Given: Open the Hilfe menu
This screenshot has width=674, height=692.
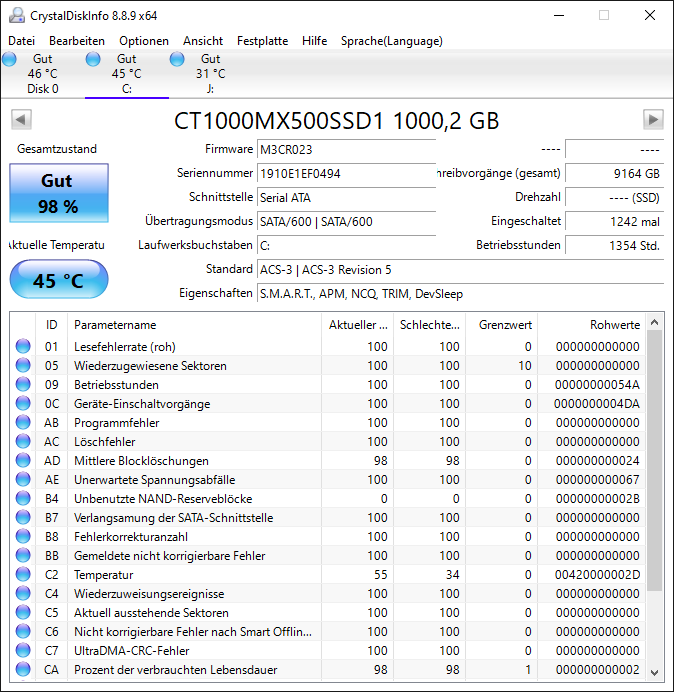Looking at the screenshot, I should tap(314, 41).
